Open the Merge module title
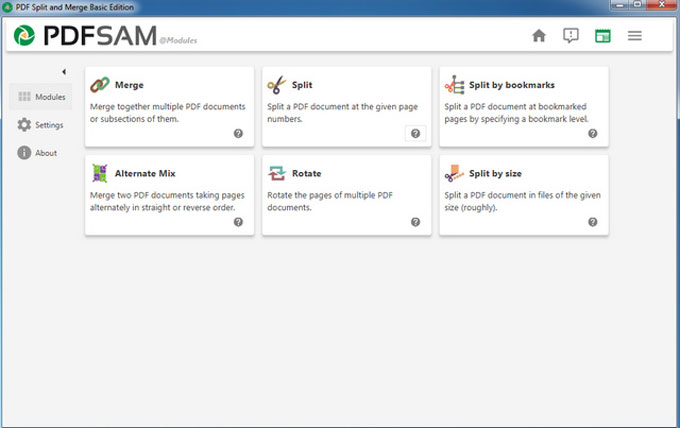Image resolution: width=680 pixels, height=428 pixels. pos(129,85)
